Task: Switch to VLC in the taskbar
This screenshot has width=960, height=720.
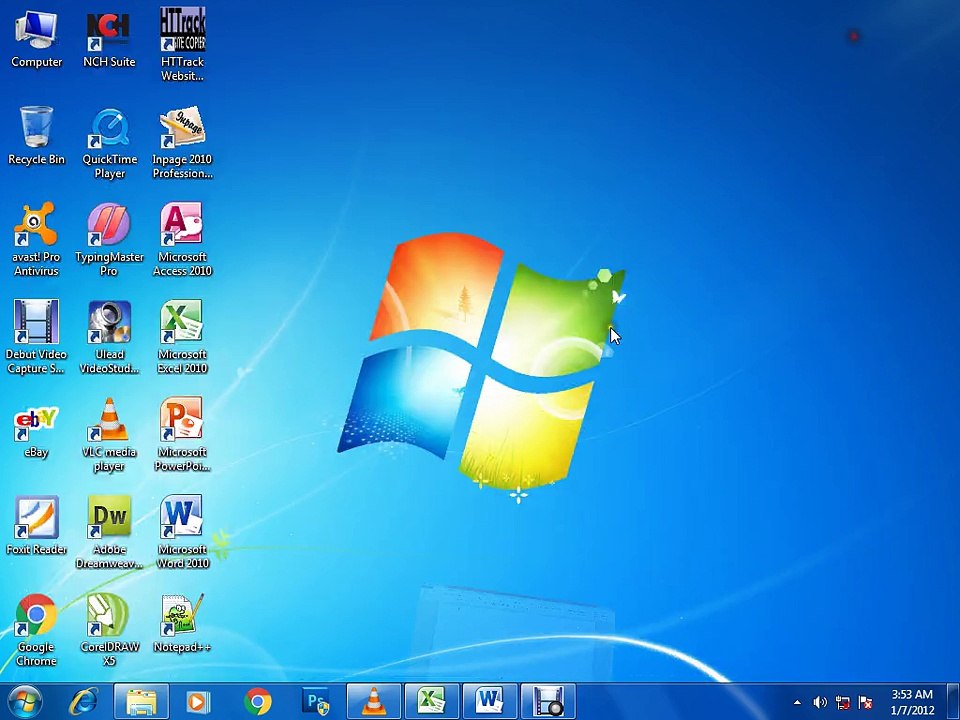Action: pyautogui.click(x=373, y=702)
